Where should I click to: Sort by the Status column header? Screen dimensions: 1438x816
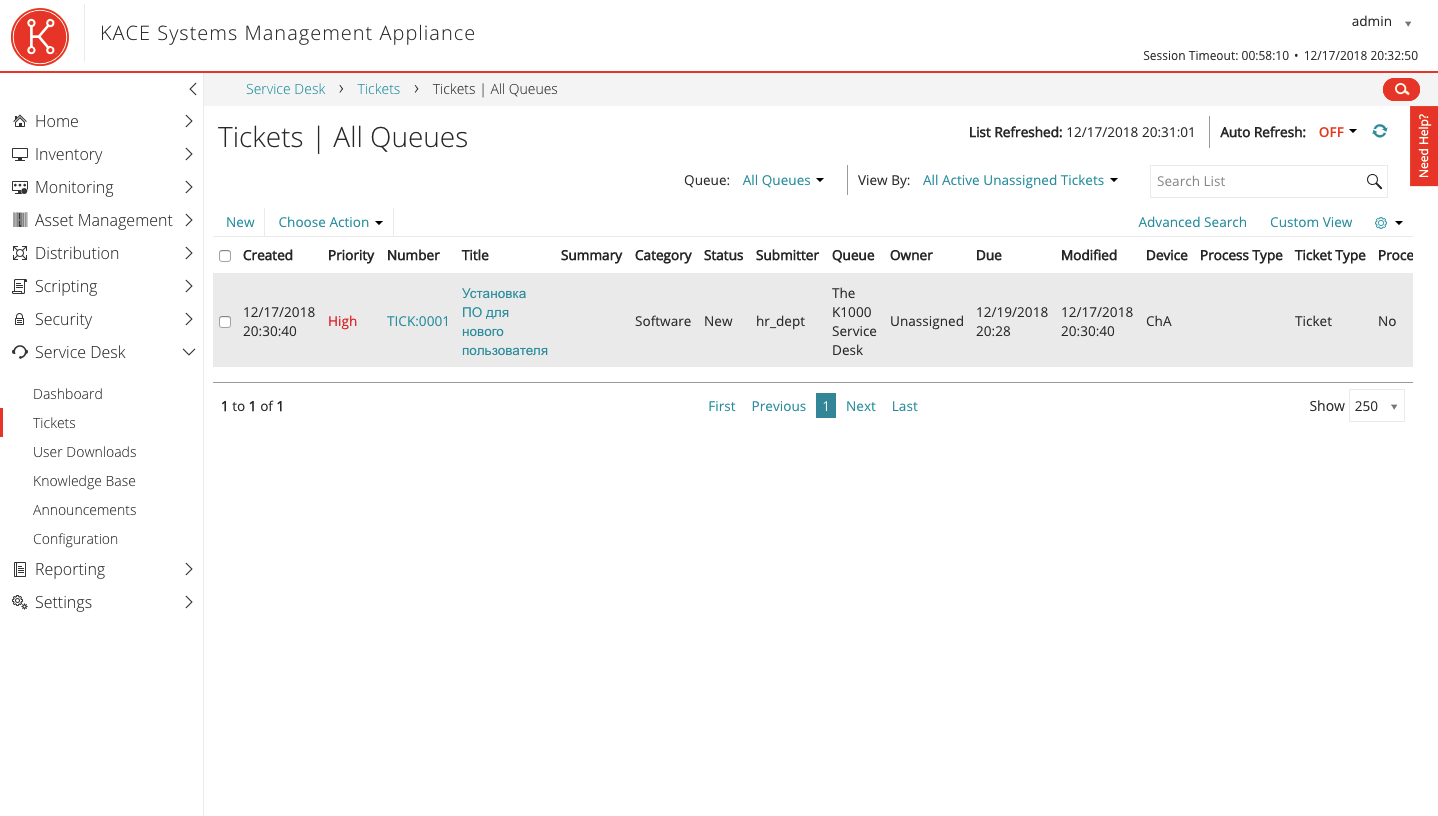pos(724,255)
